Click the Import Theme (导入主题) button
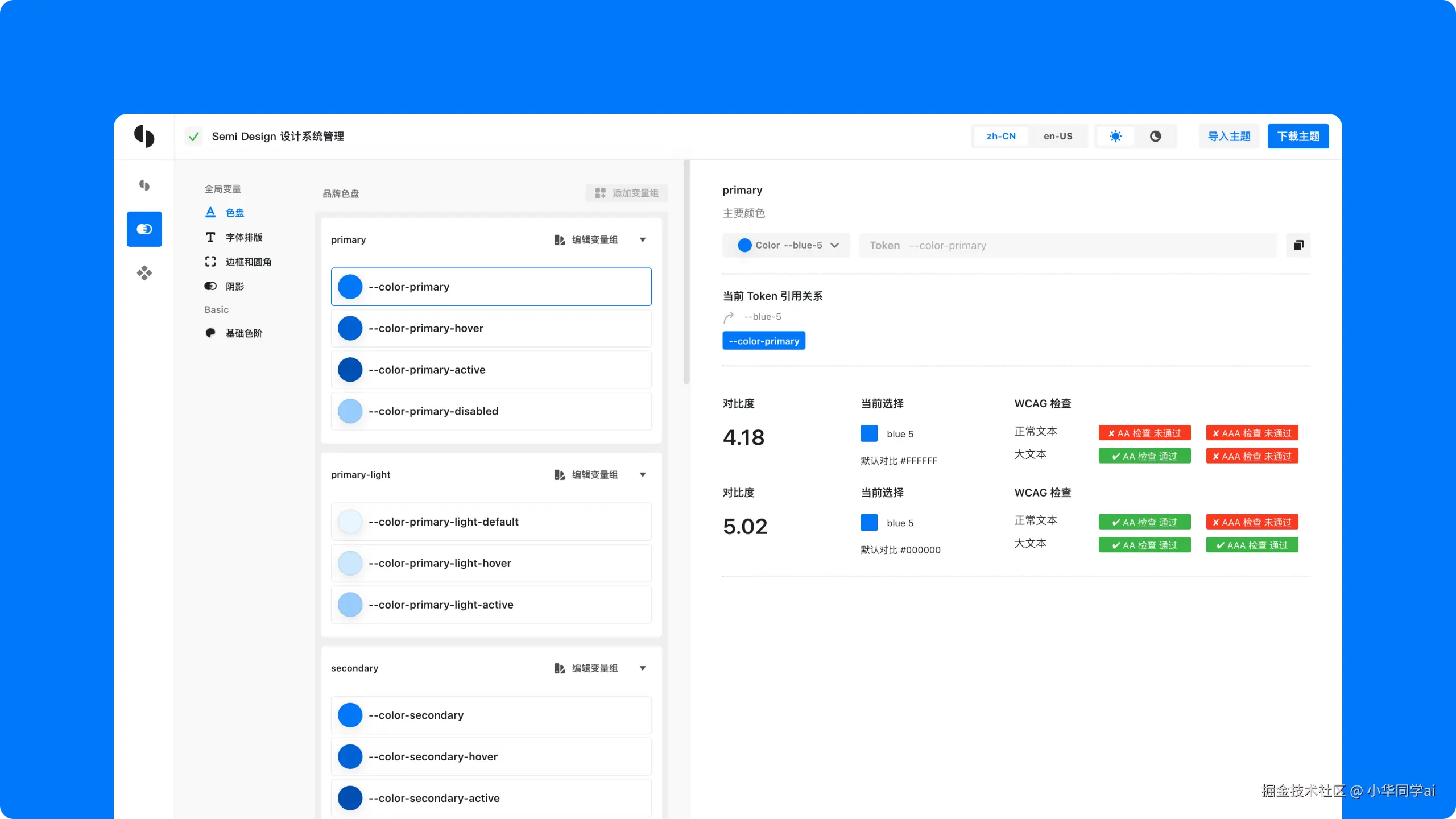This screenshot has height=819, width=1456. coord(1228,136)
